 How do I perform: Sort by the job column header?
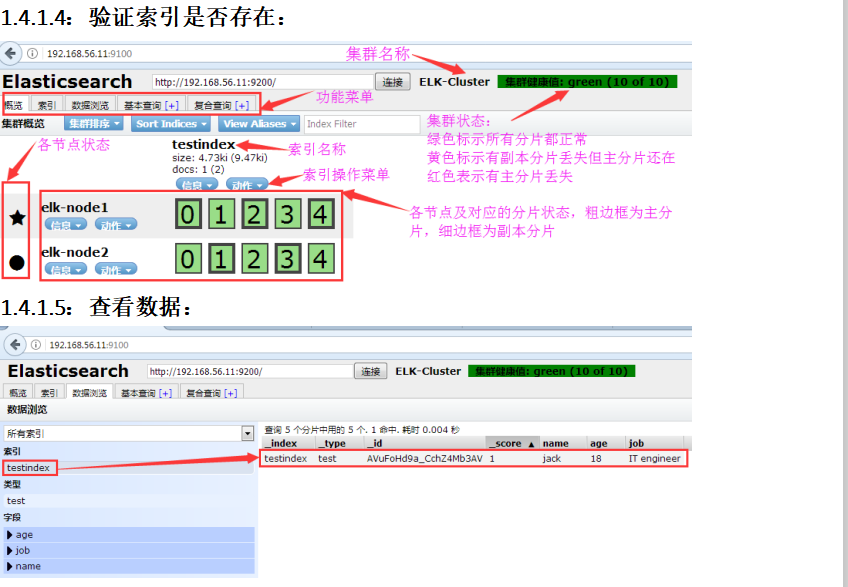[x=655, y=443]
